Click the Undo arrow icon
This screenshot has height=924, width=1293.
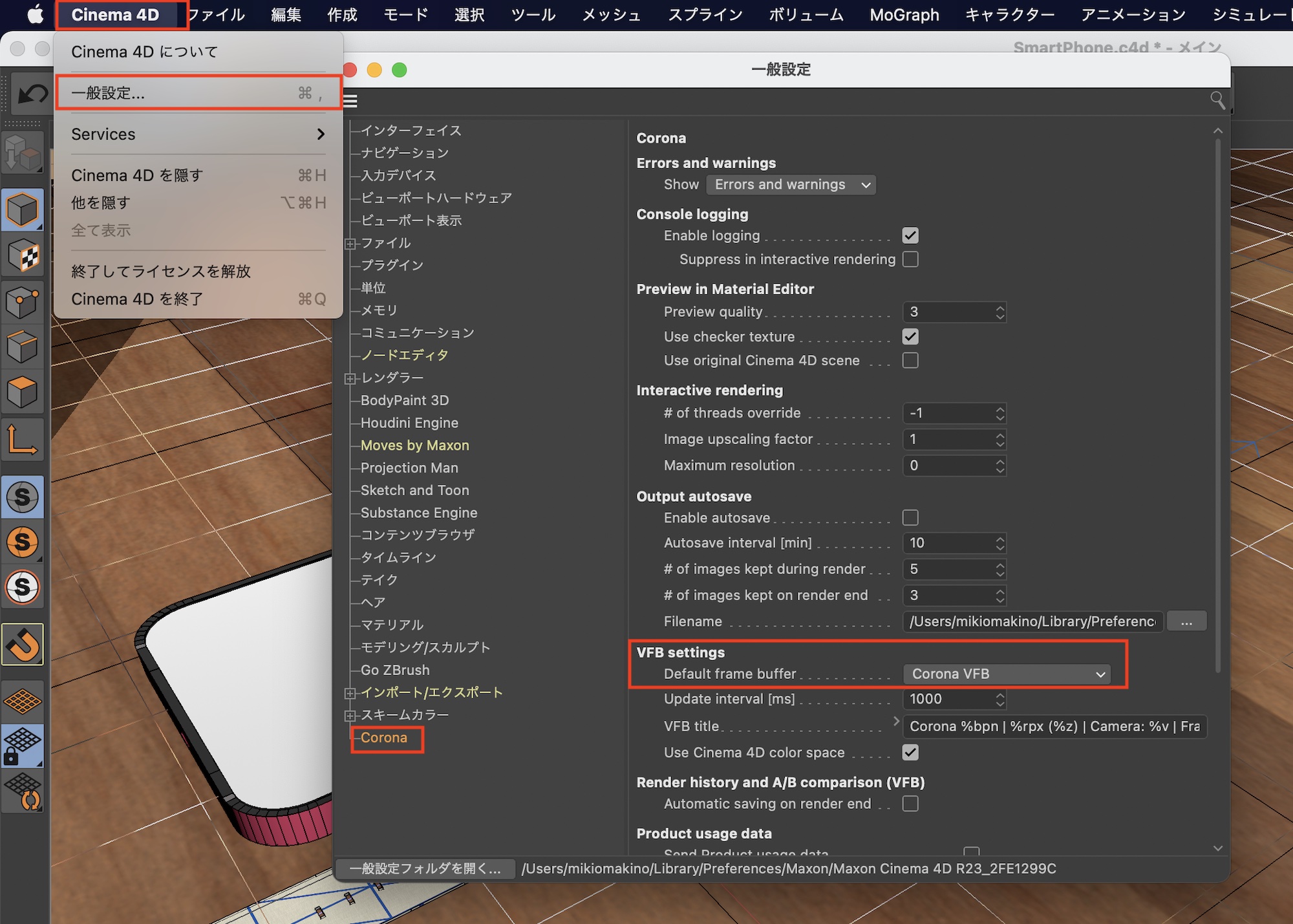tap(31, 94)
